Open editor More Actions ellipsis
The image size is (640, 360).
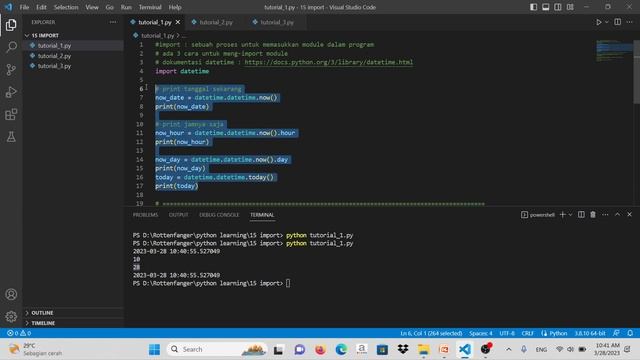click(x=629, y=22)
